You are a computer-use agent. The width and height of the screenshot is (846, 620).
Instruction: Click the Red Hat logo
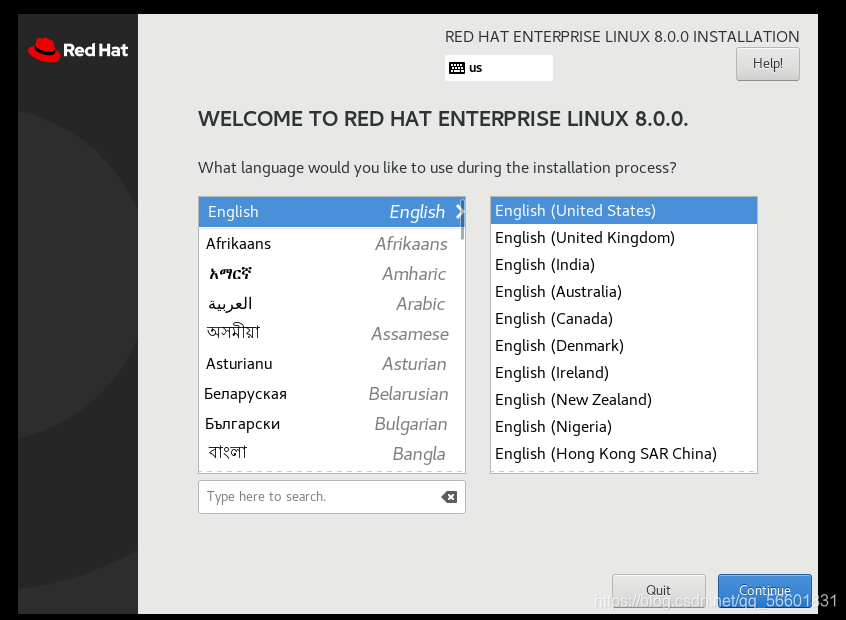point(78,50)
